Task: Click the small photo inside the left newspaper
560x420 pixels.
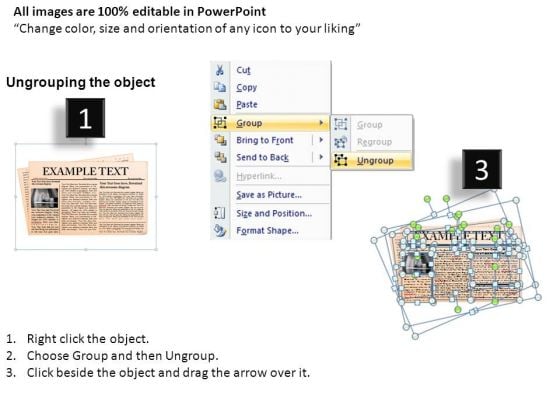Action: pyautogui.click(x=45, y=198)
